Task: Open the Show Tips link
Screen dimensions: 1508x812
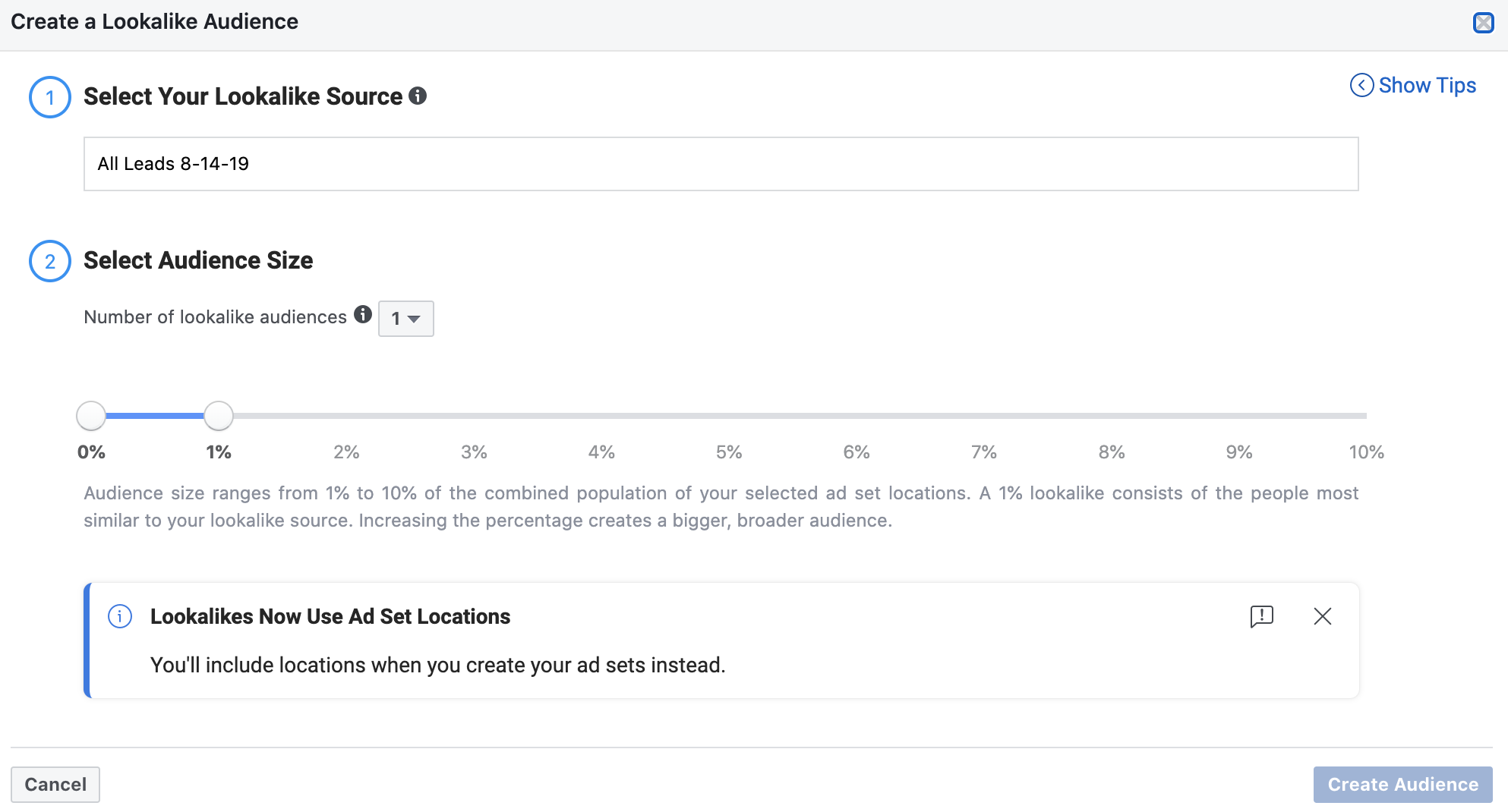Action: pyautogui.click(x=1427, y=85)
